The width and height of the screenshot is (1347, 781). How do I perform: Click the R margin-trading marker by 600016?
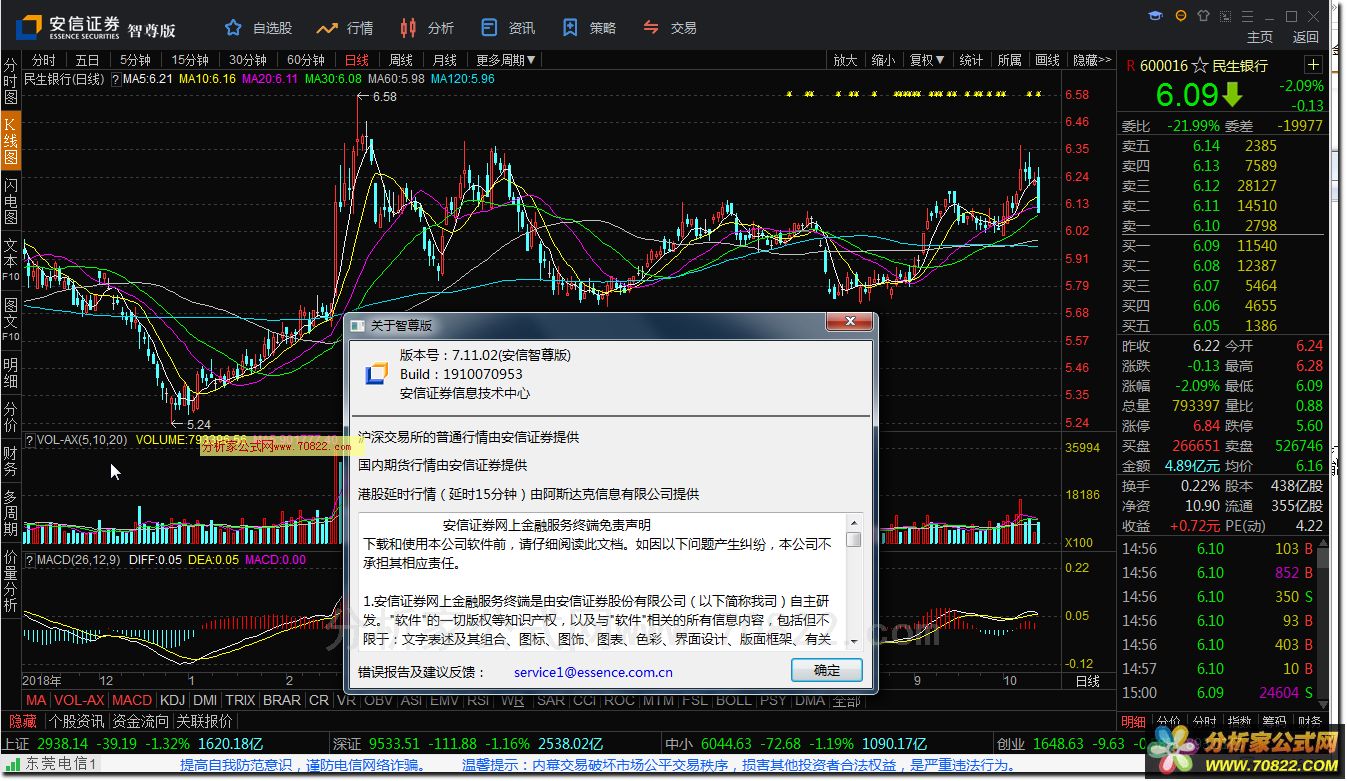point(1130,66)
